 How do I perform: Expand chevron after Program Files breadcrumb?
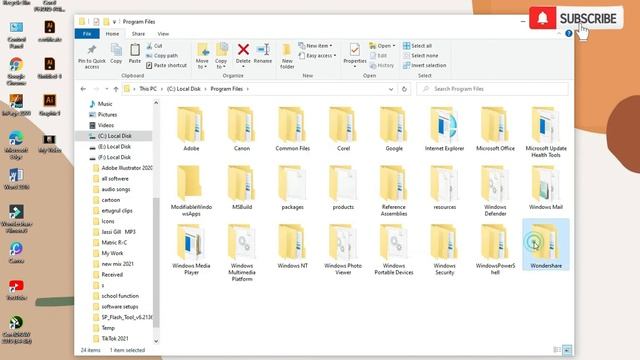pos(247,89)
